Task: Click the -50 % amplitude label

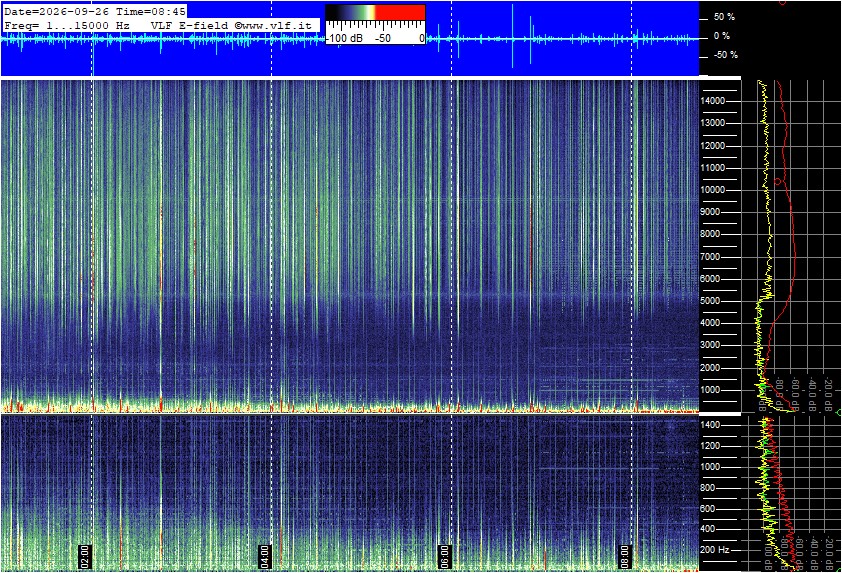Action: pyautogui.click(x=725, y=55)
